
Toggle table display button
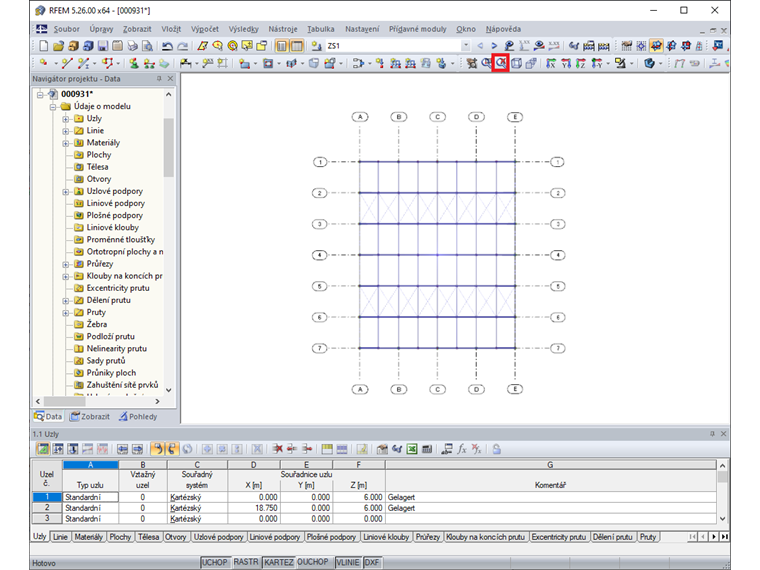[x=297, y=46]
